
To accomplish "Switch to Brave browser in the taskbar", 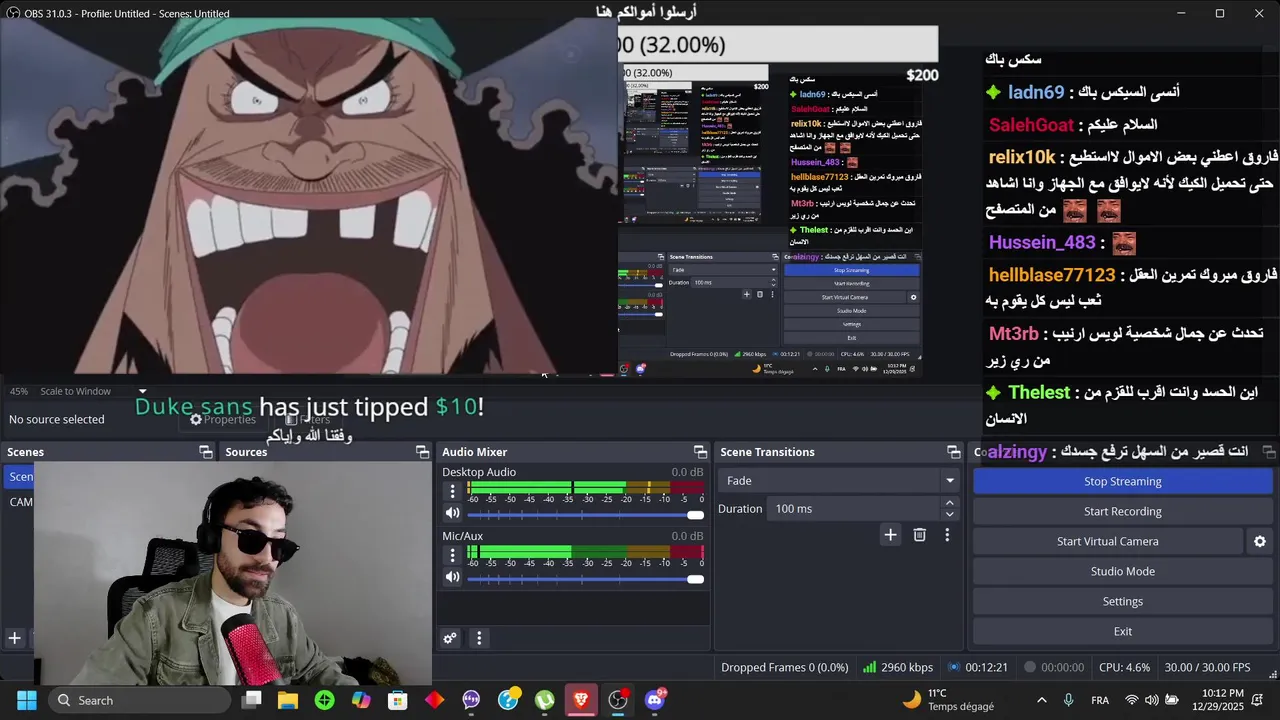I will click(x=581, y=700).
